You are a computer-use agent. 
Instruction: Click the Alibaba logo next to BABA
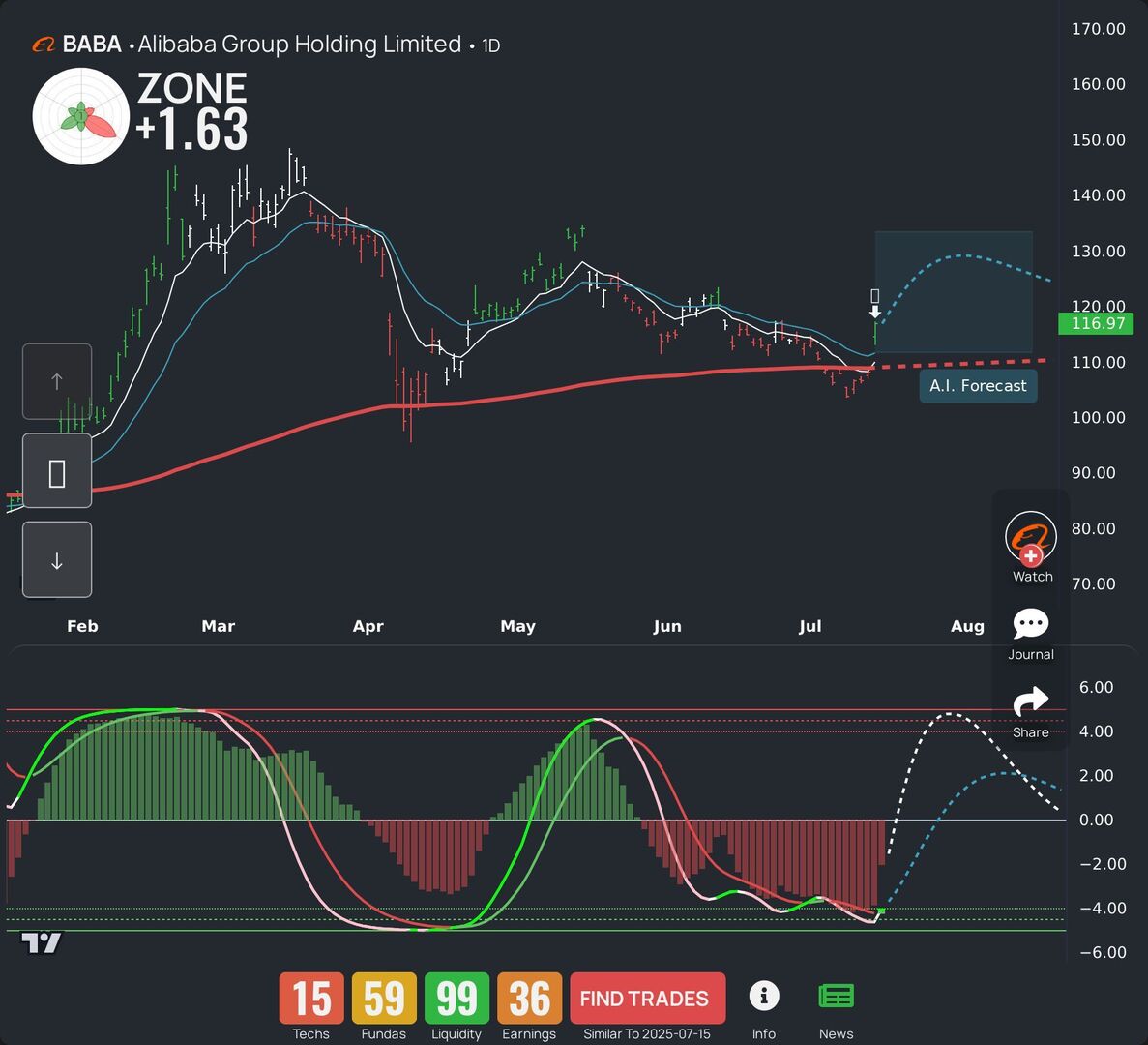(x=44, y=45)
